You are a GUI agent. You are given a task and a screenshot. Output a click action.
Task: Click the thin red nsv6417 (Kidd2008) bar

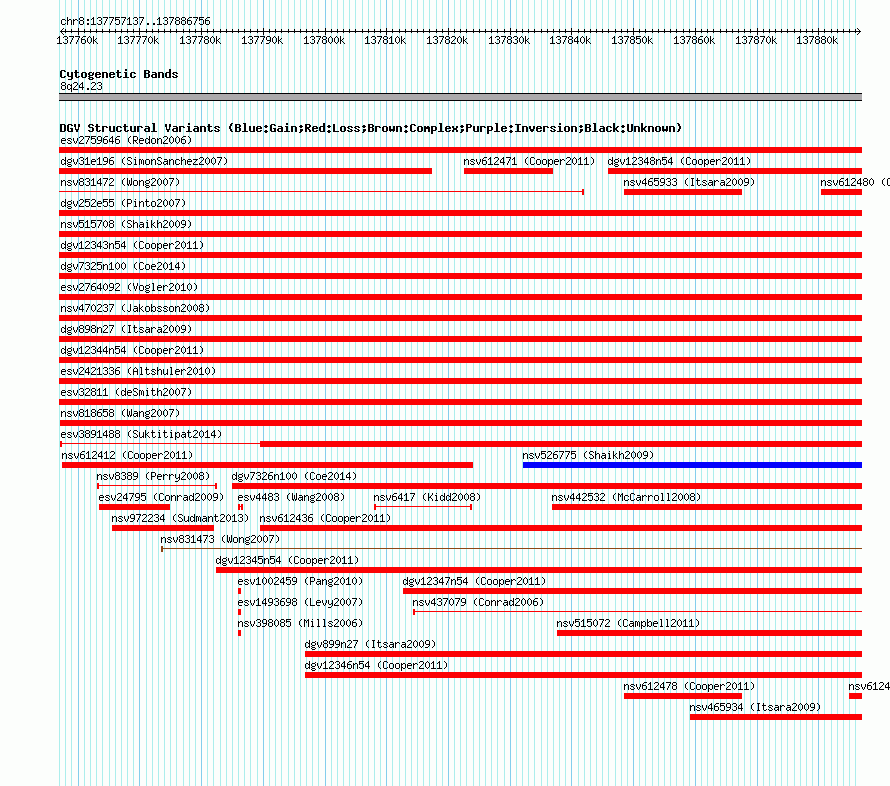point(423,507)
